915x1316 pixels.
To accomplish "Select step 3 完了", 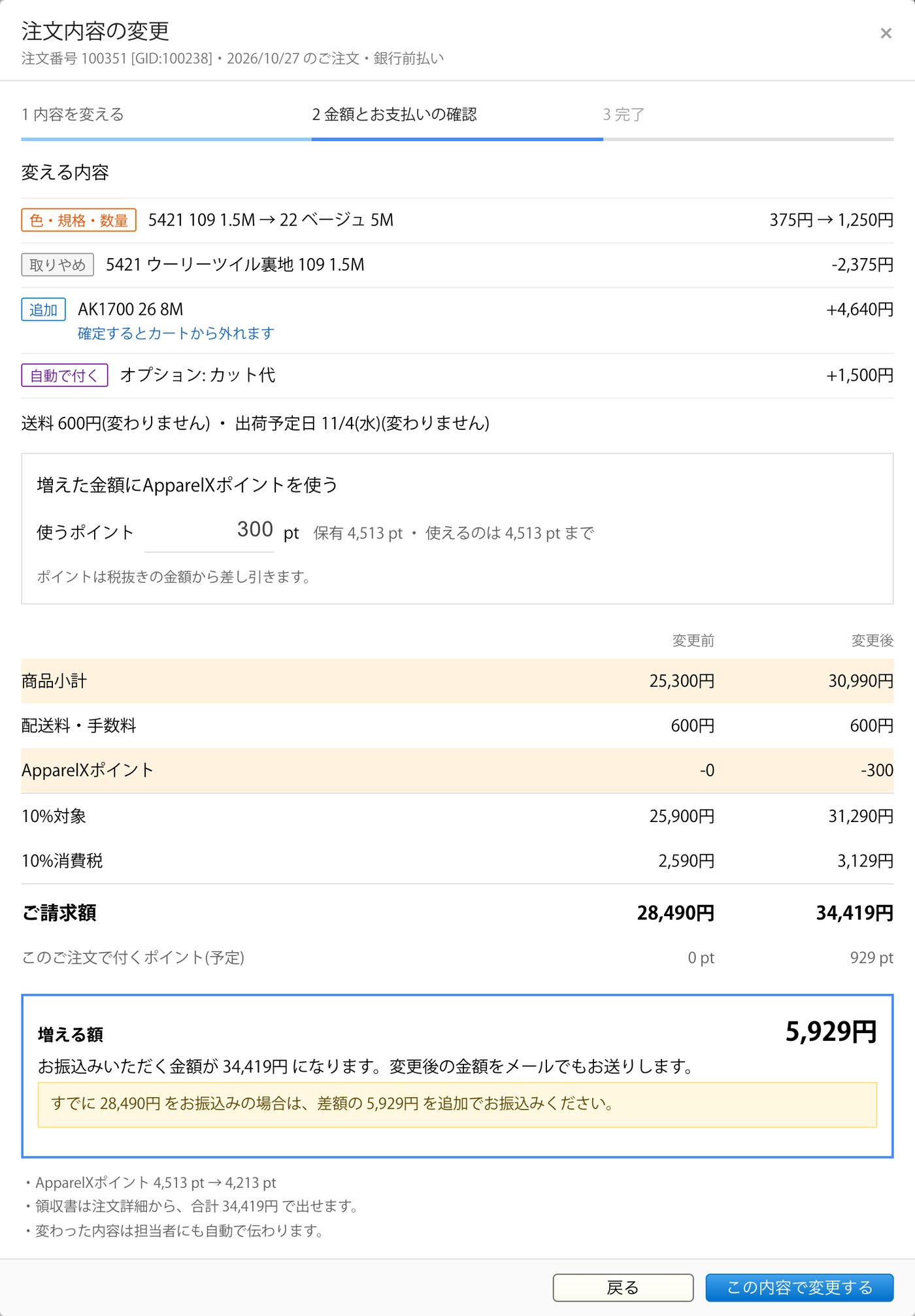I will (624, 114).
